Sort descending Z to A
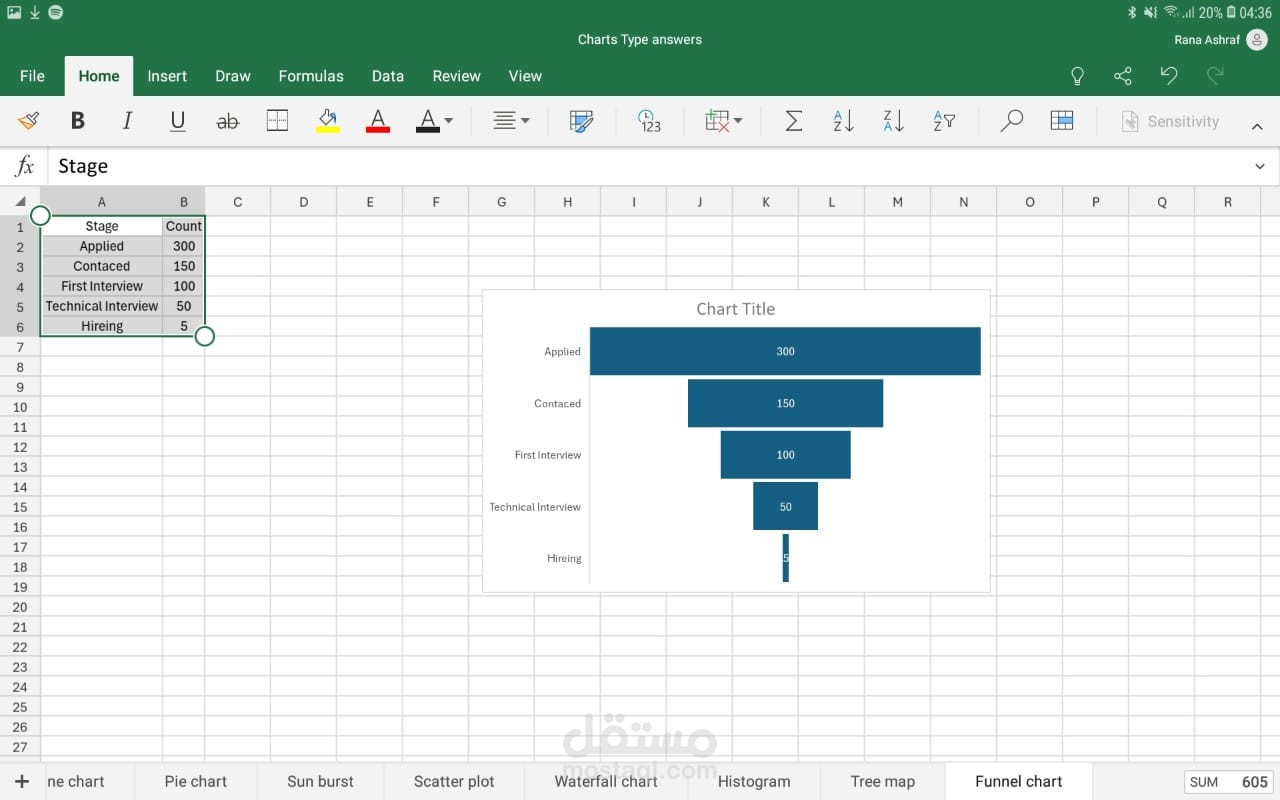 (x=893, y=121)
